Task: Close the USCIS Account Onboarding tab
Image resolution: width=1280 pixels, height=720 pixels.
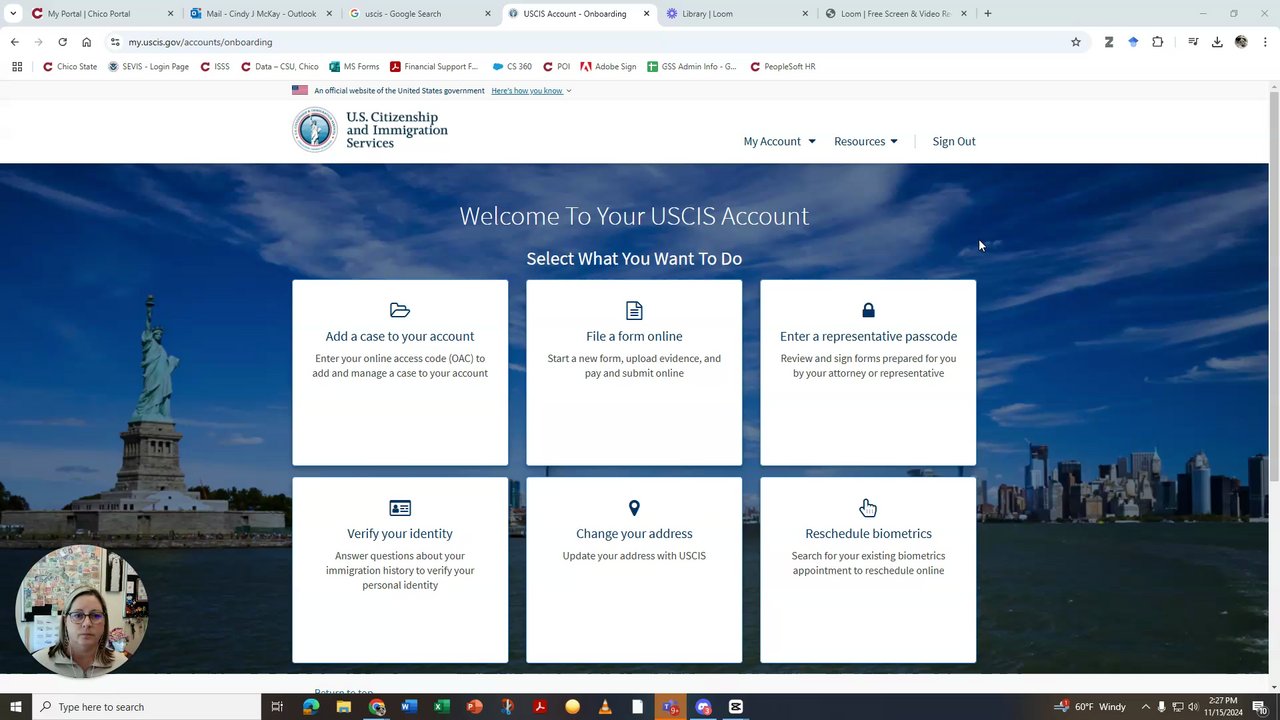Action: click(646, 14)
